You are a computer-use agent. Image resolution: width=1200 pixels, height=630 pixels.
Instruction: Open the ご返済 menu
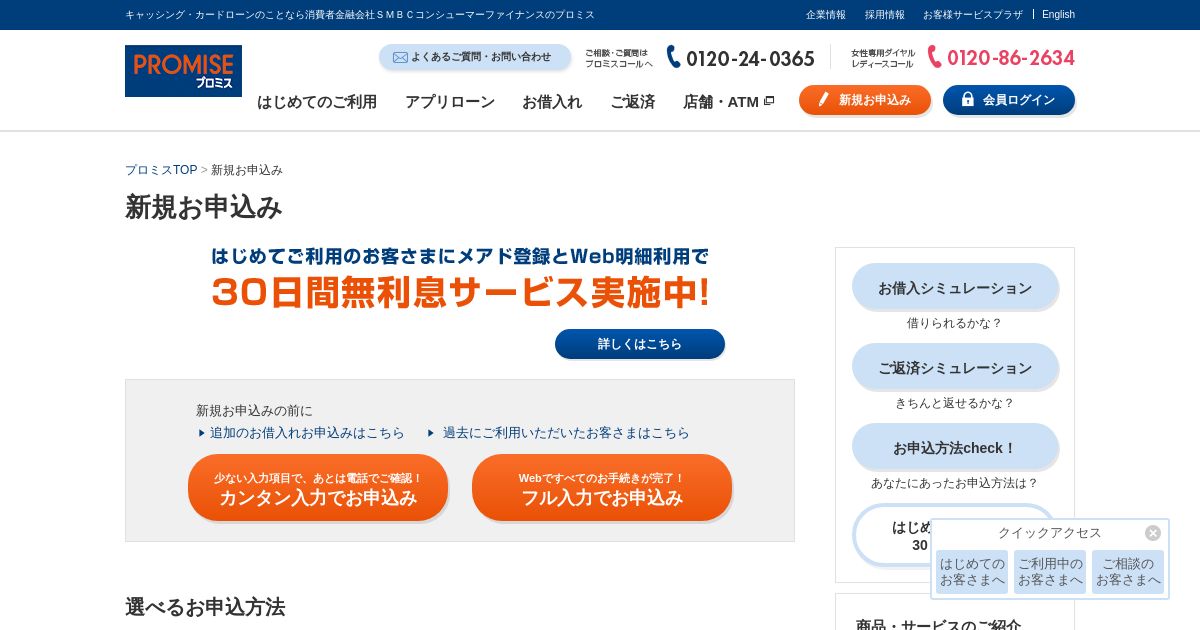coord(632,101)
